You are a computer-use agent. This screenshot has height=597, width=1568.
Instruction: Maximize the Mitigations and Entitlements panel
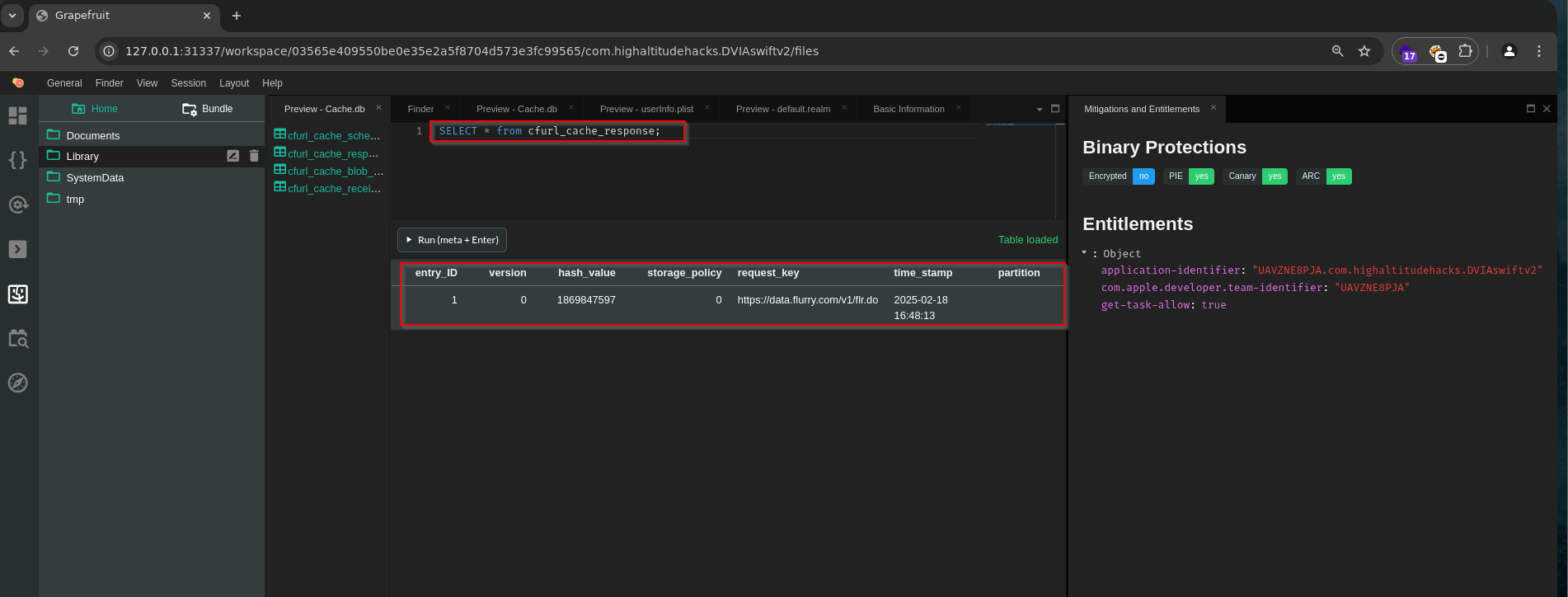pyautogui.click(x=1531, y=109)
